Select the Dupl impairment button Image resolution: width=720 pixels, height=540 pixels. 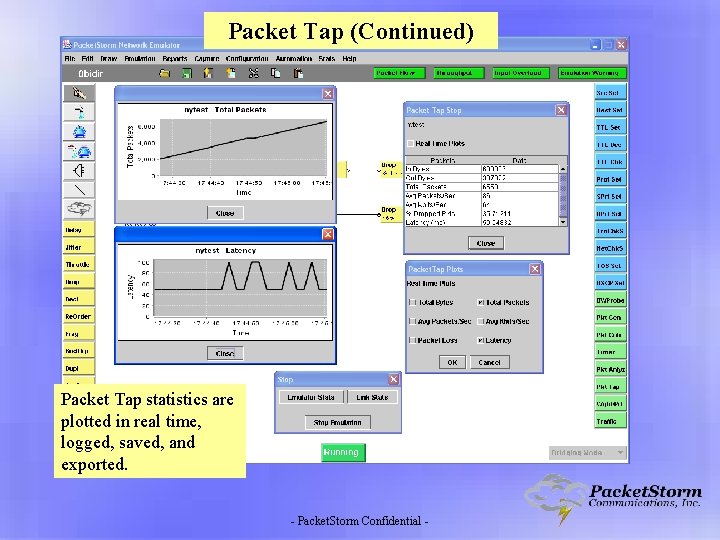[x=79, y=368]
